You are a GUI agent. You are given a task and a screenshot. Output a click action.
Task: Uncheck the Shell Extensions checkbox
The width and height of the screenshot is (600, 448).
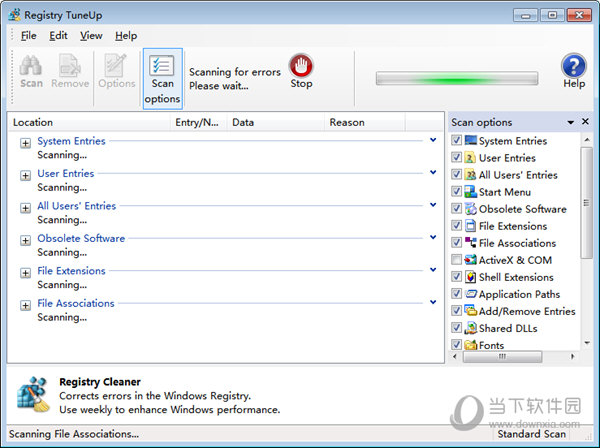click(456, 277)
